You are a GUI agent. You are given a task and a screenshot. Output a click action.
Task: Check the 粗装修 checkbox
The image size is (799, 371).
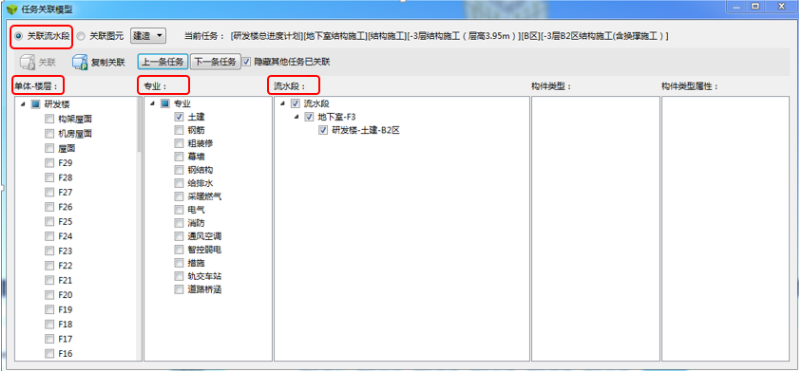click(x=179, y=143)
